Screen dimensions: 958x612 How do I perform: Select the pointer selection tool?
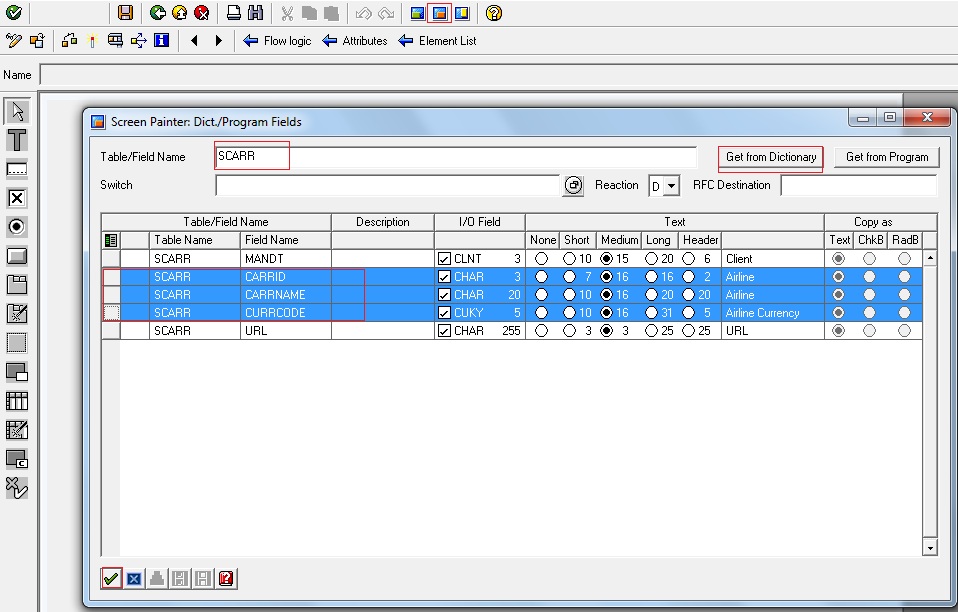click(x=16, y=109)
